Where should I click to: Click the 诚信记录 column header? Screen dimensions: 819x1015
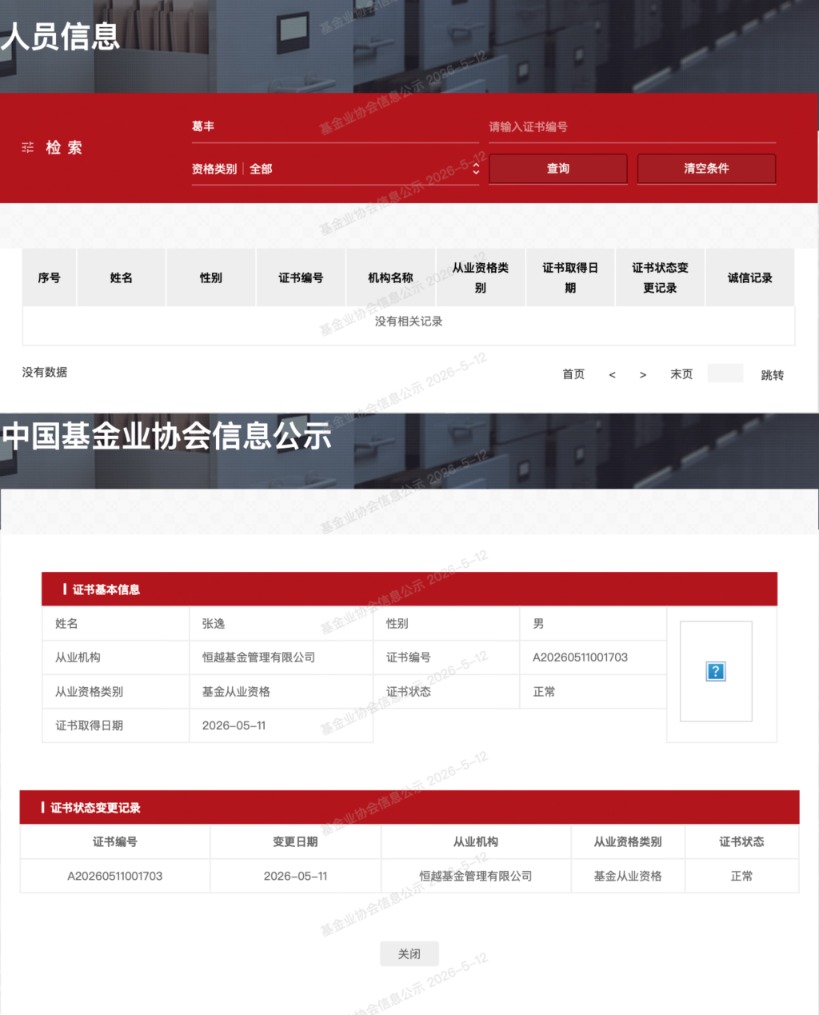750,277
